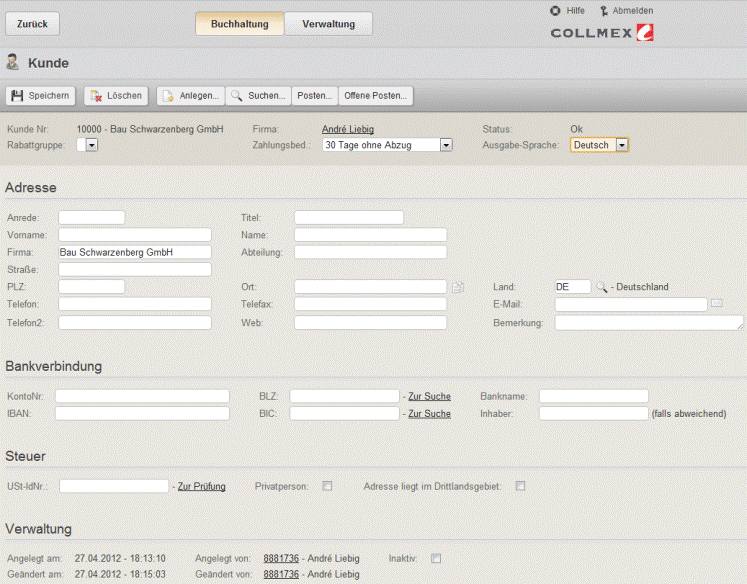Open 8881736 link beside Angelegt von
The width and height of the screenshot is (747, 584).
click(x=281, y=558)
